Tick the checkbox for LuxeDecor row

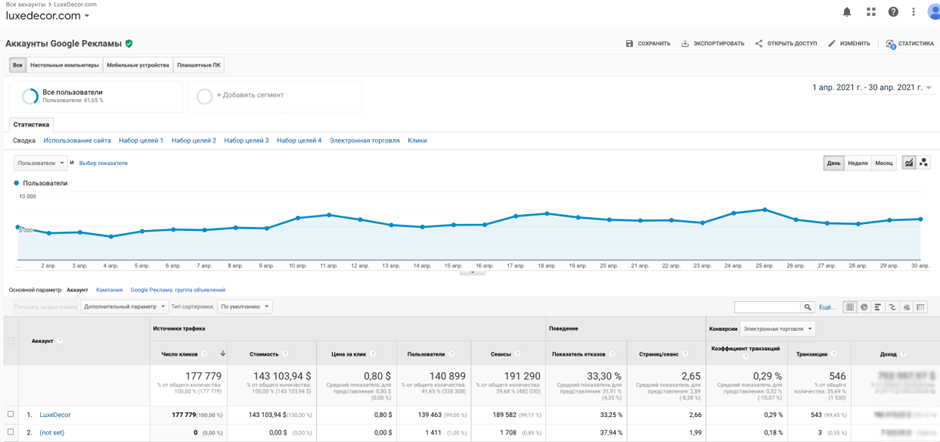[x=11, y=414]
